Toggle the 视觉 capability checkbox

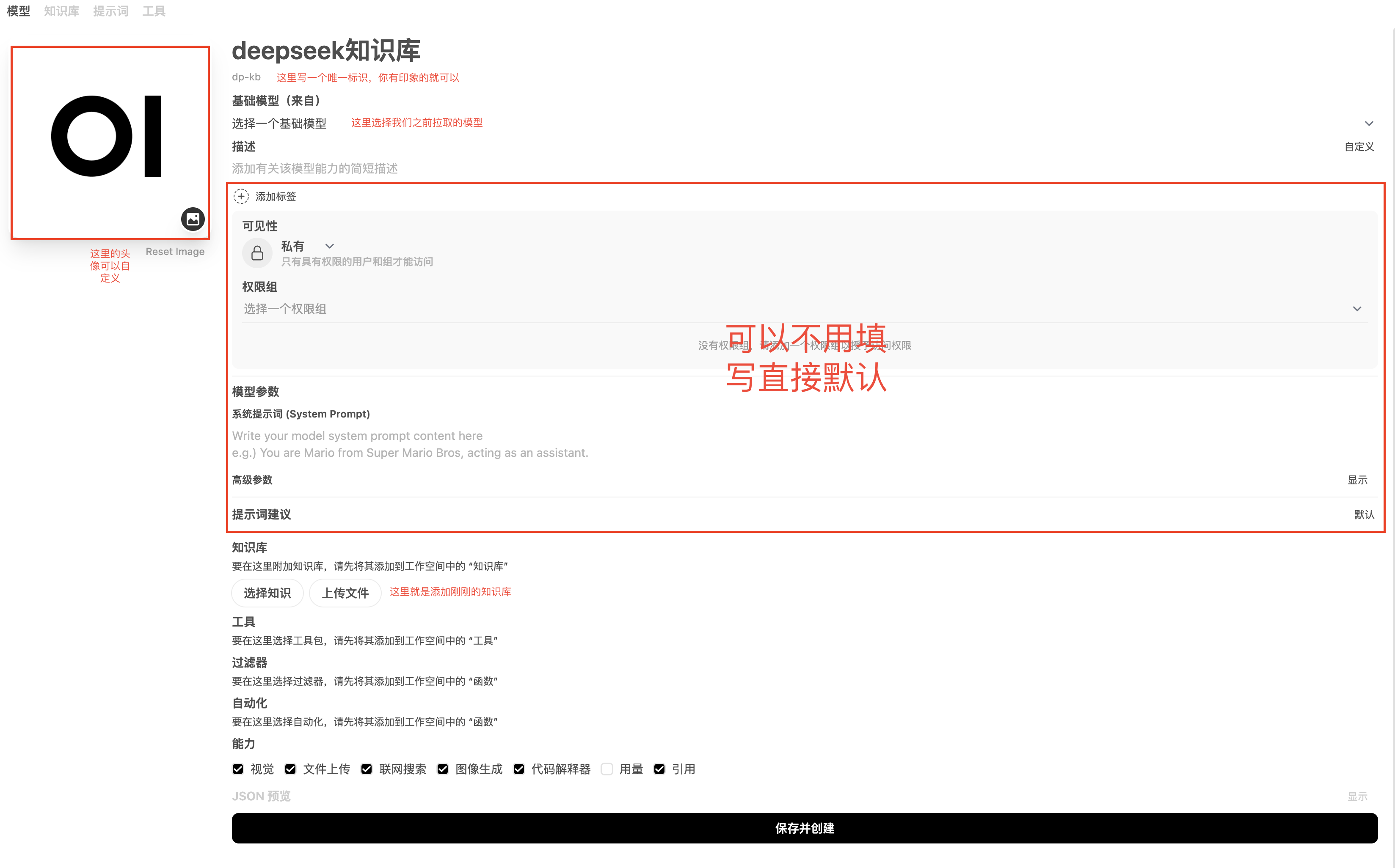tap(238, 769)
